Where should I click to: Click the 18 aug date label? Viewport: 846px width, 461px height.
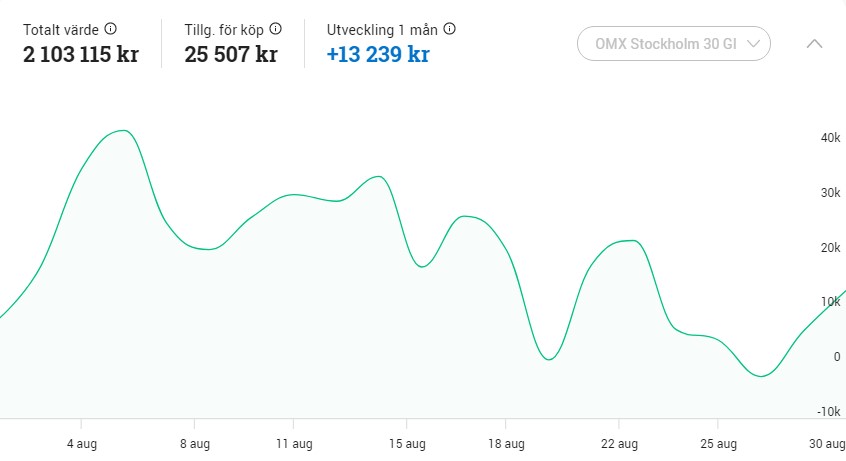click(x=507, y=444)
